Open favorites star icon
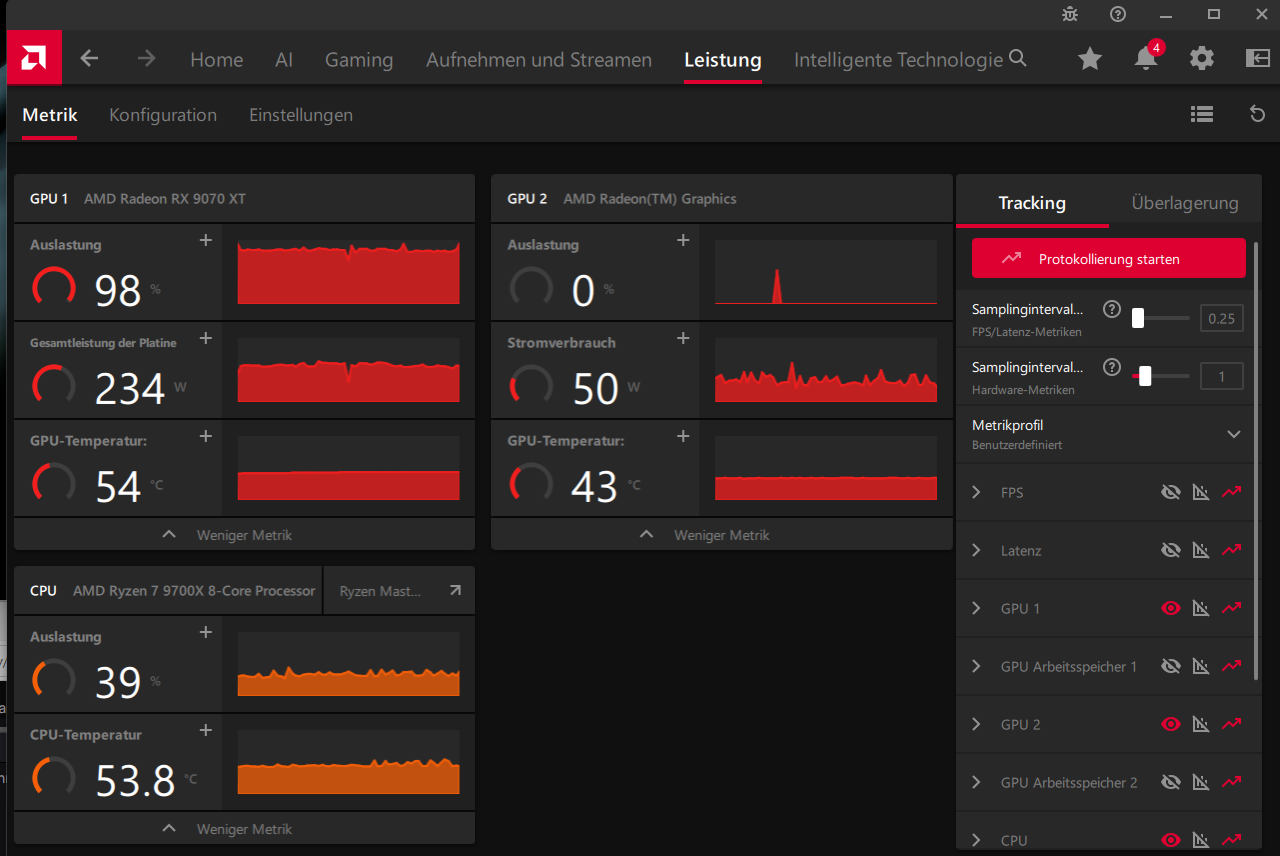 1090,59
